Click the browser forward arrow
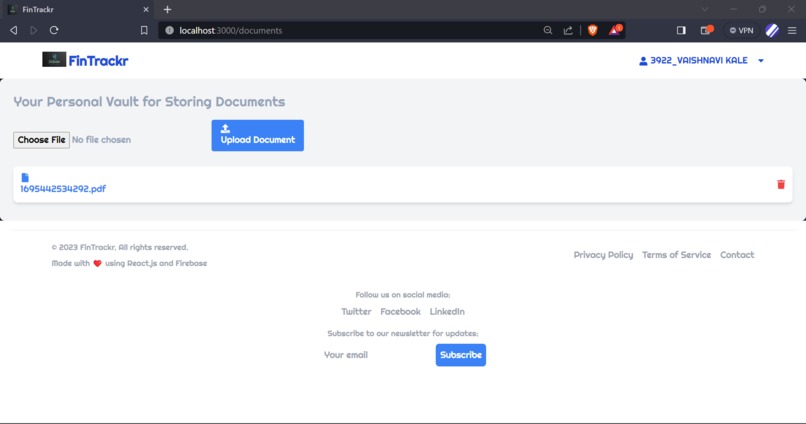The image size is (806, 424). coord(34,30)
